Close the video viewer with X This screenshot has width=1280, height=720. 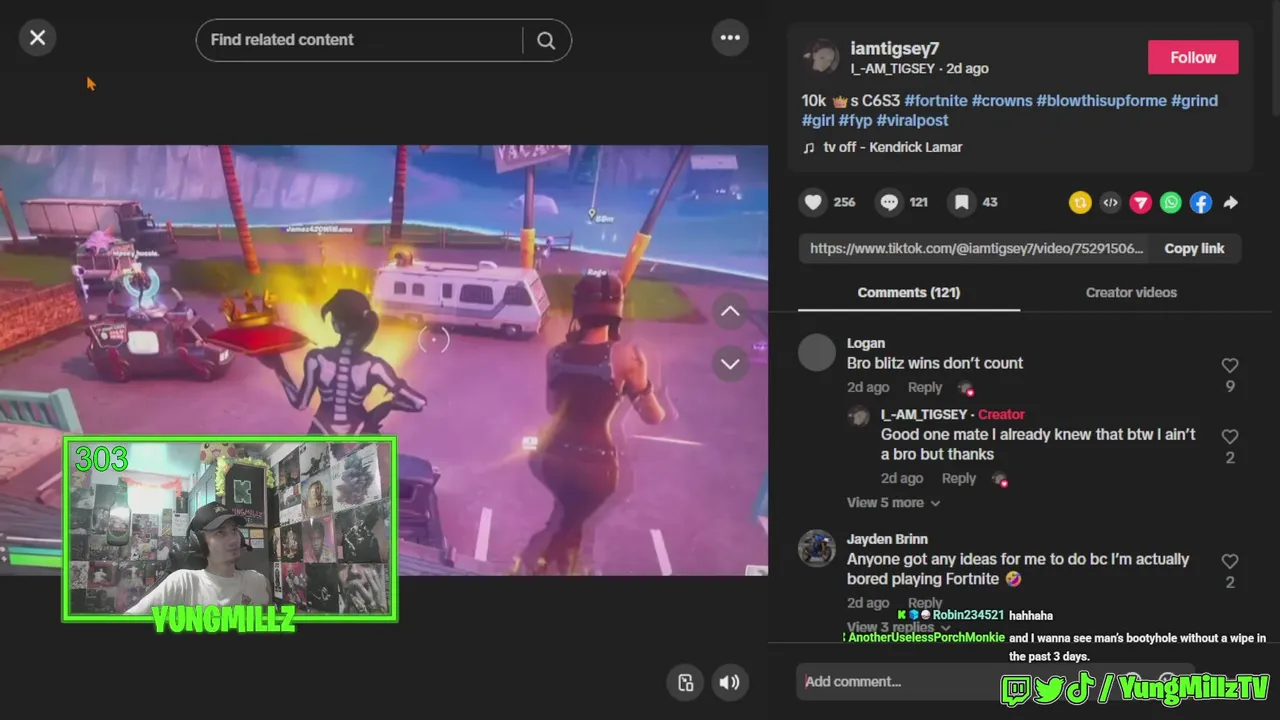coord(37,38)
